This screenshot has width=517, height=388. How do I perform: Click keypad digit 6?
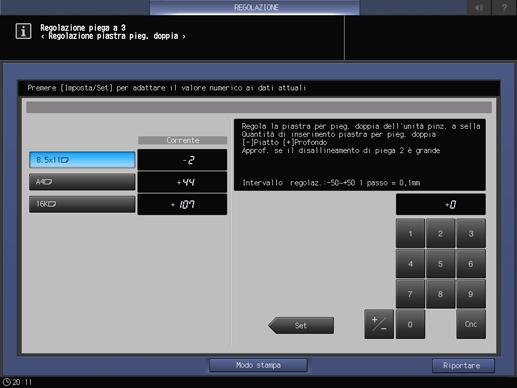tap(471, 264)
